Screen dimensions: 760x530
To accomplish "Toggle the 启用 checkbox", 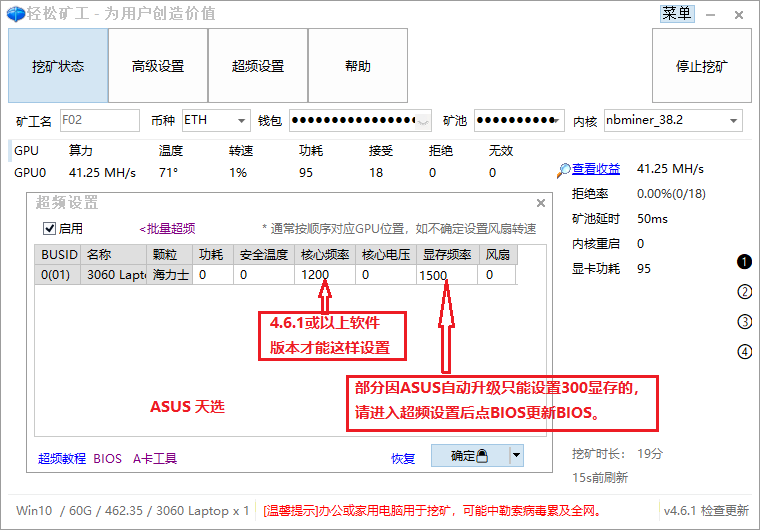I will click(x=50, y=229).
